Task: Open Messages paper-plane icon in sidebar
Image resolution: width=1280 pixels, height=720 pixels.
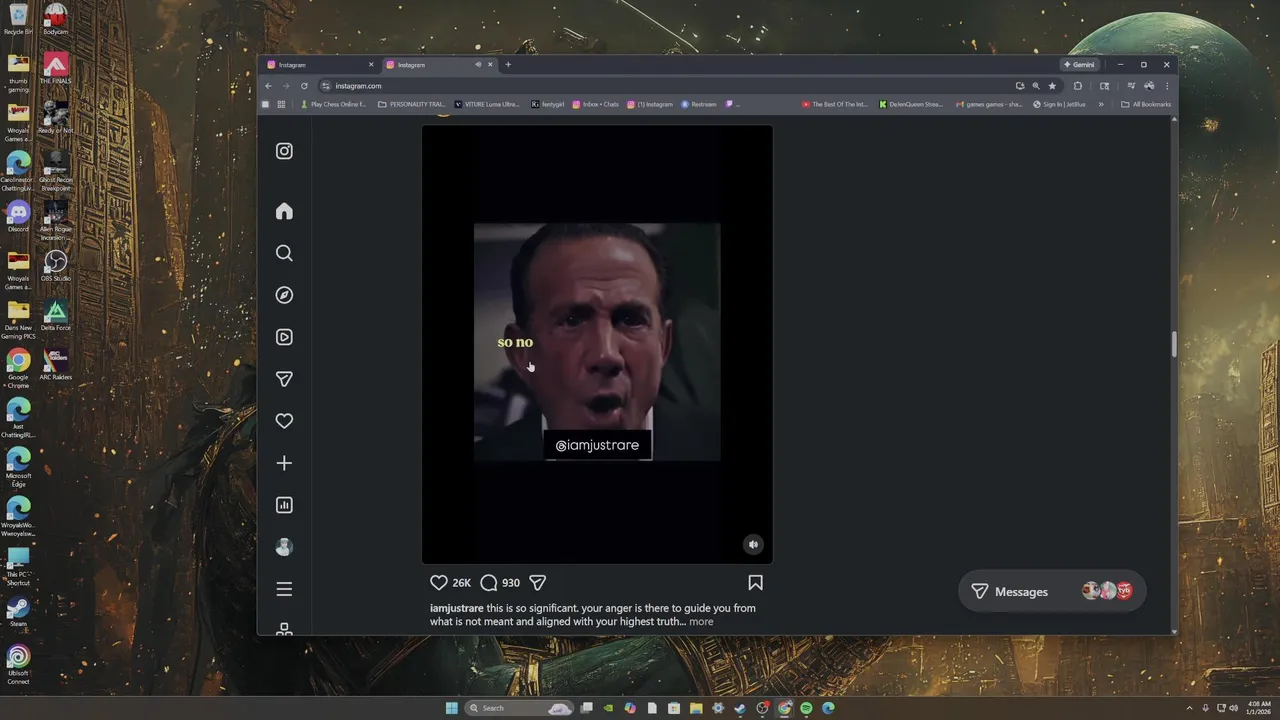Action: tap(284, 379)
